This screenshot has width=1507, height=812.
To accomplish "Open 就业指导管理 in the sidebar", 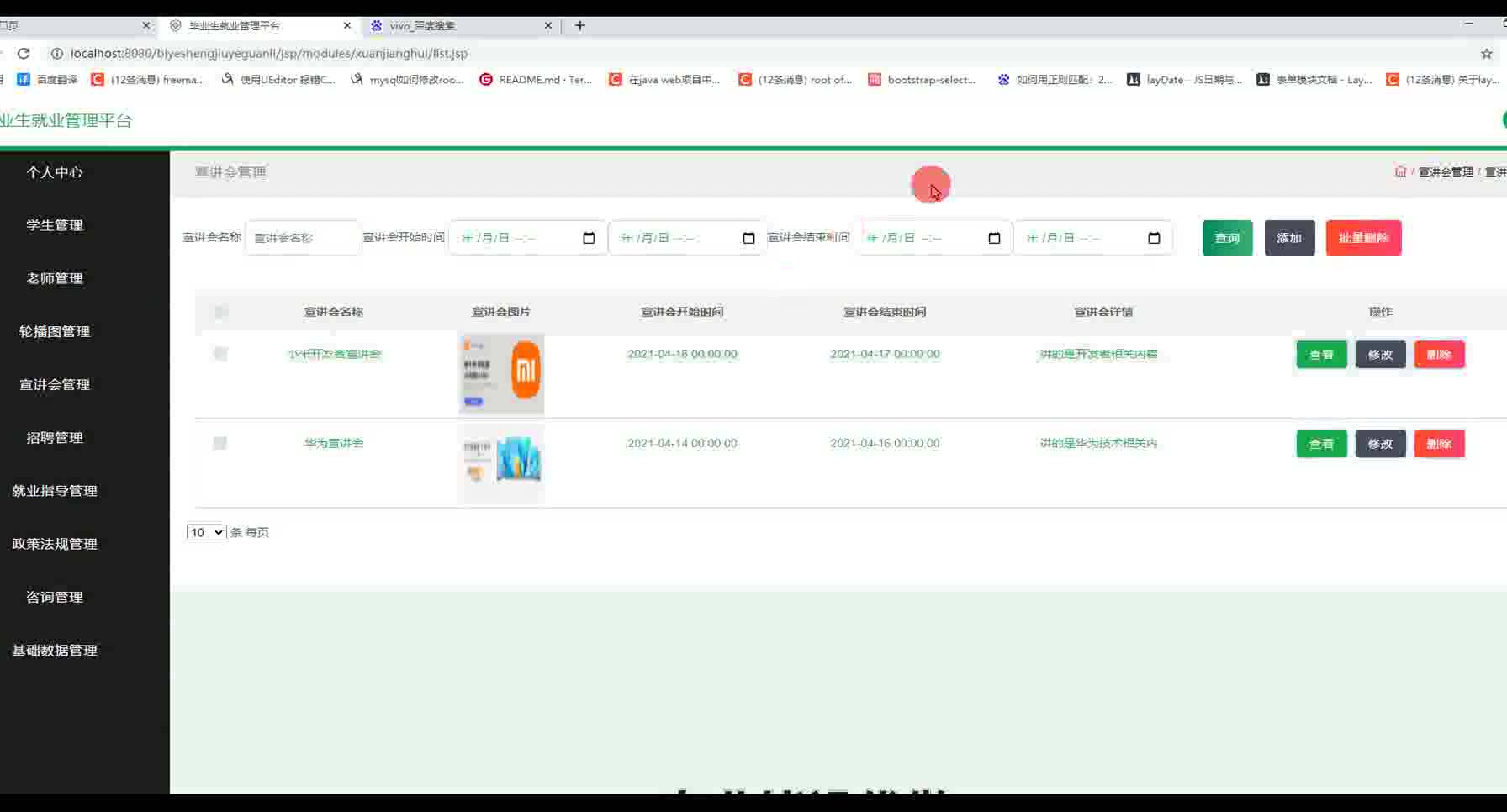I will pos(55,491).
